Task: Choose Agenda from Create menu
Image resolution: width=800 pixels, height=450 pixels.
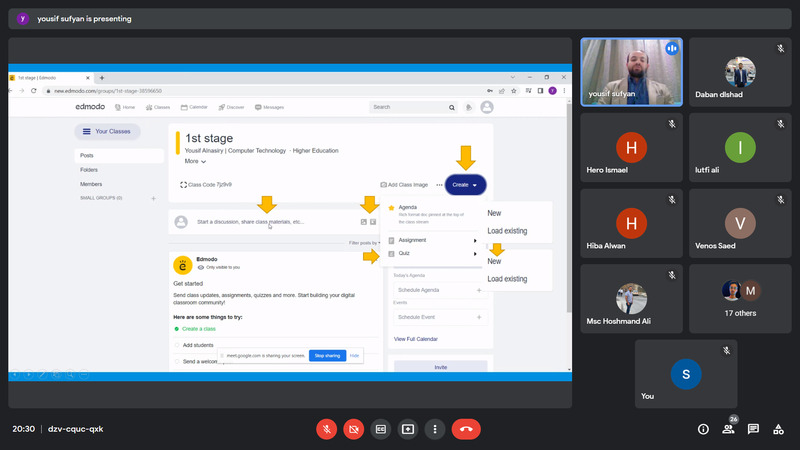Action: coord(432,214)
